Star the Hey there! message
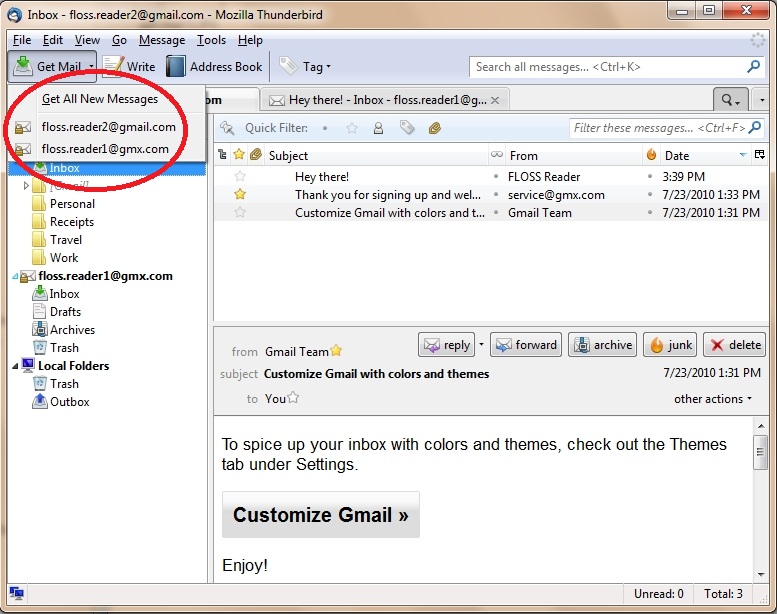Viewport: 777px width, 614px height. coord(240,176)
